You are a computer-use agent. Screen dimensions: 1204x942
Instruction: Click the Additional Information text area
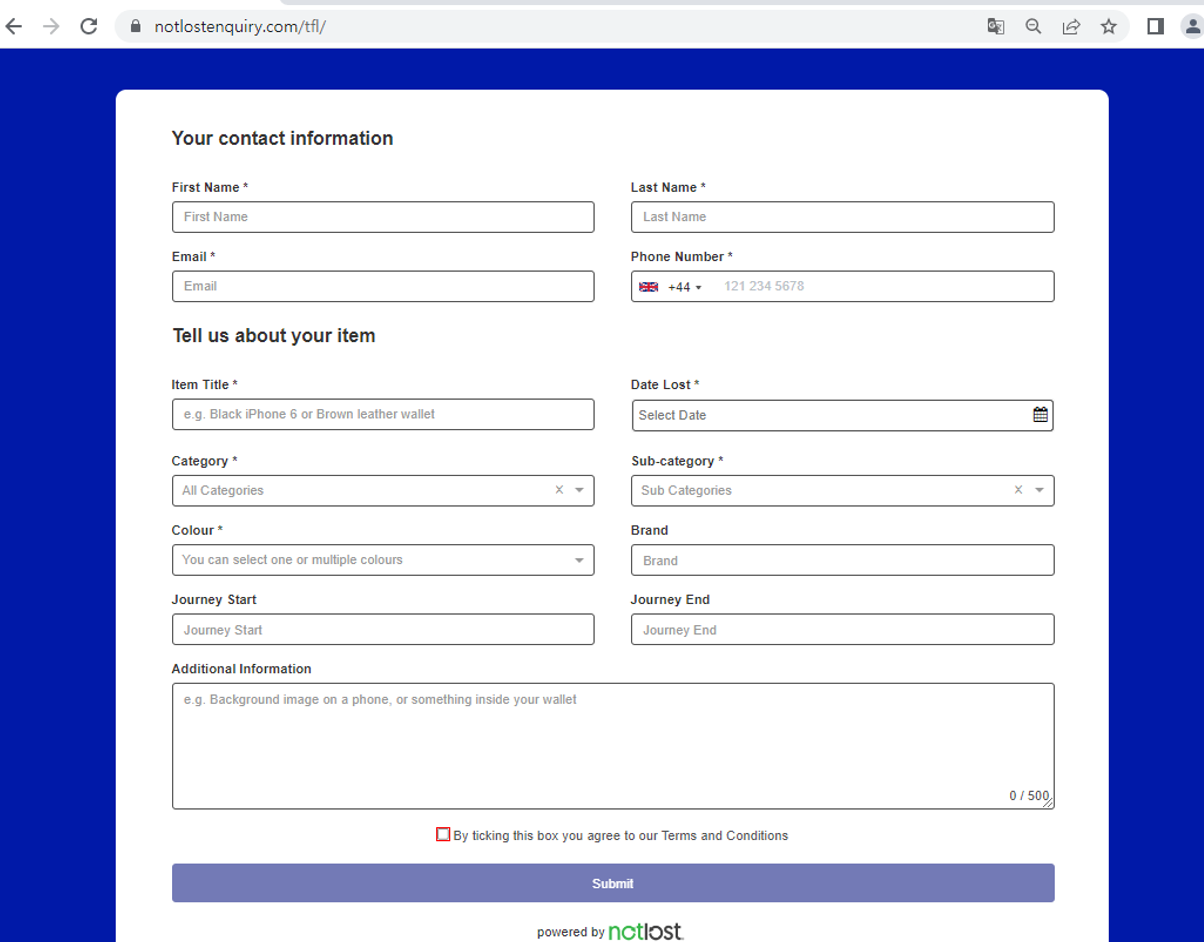(613, 746)
